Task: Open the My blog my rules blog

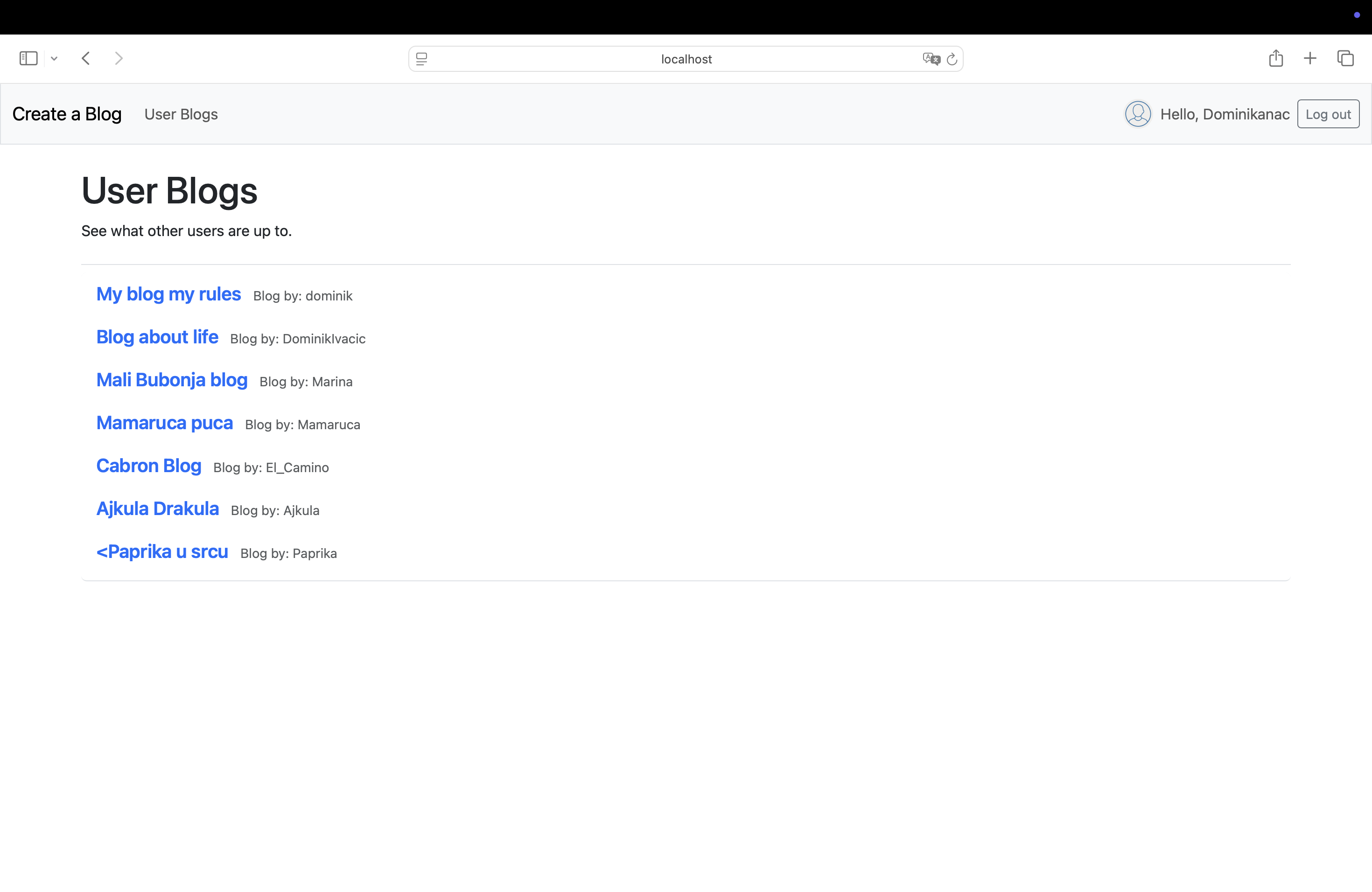Action: tap(168, 294)
